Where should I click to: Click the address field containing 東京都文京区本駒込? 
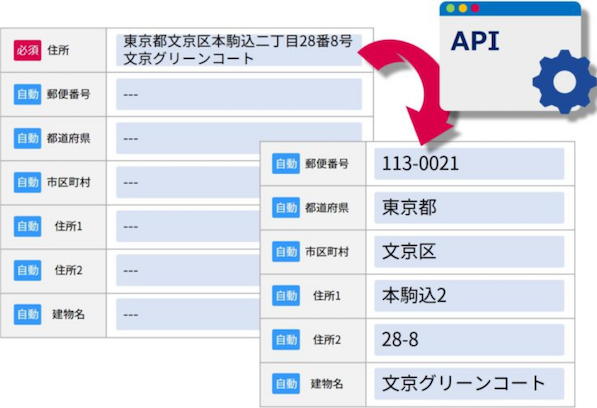[x=239, y=50]
